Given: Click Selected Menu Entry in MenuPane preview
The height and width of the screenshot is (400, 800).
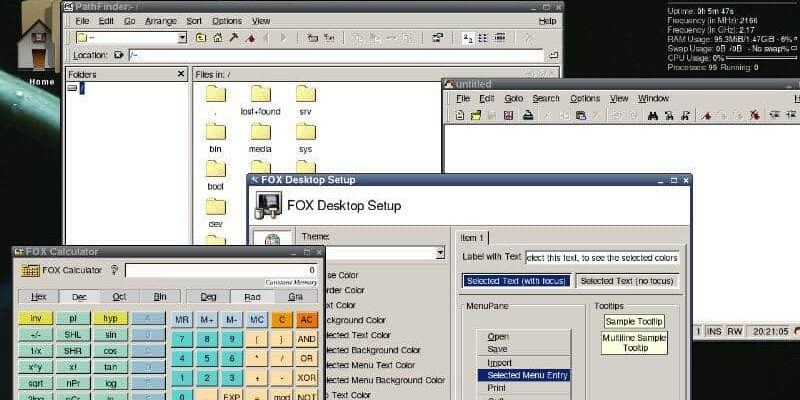Looking at the screenshot, I should [x=524, y=376].
